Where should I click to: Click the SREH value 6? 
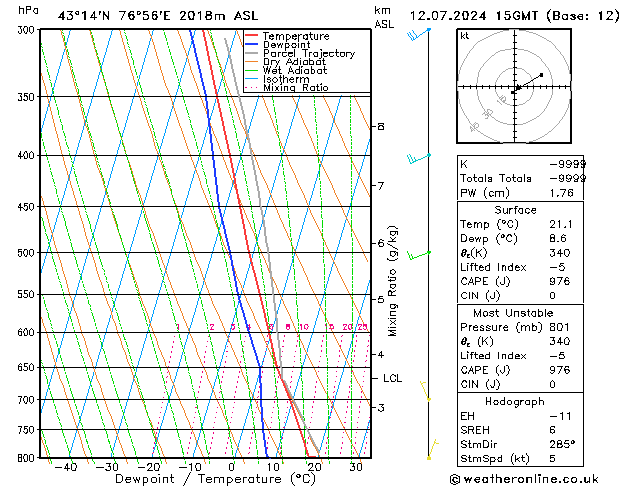(x=553, y=430)
